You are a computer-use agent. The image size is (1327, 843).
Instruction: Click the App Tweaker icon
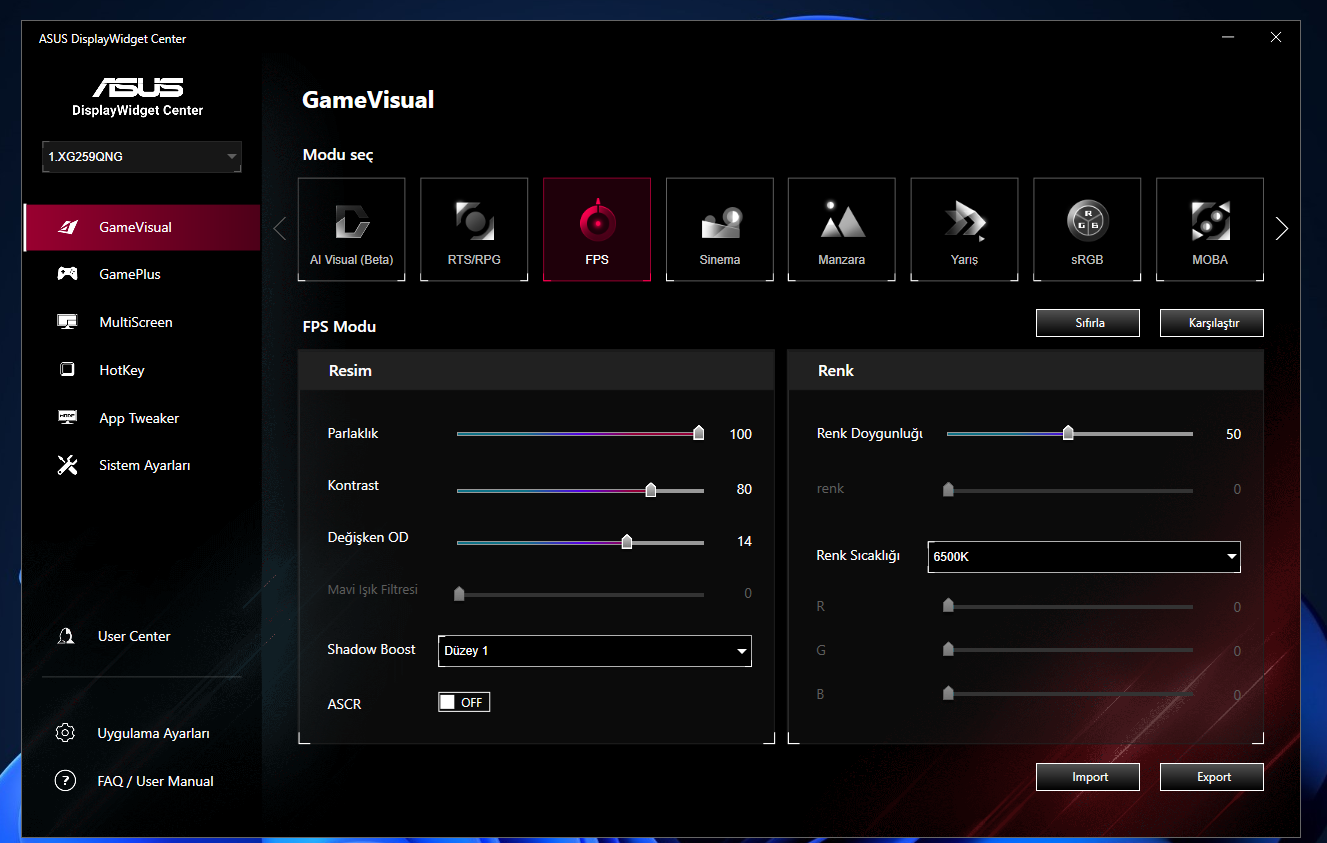tap(67, 418)
